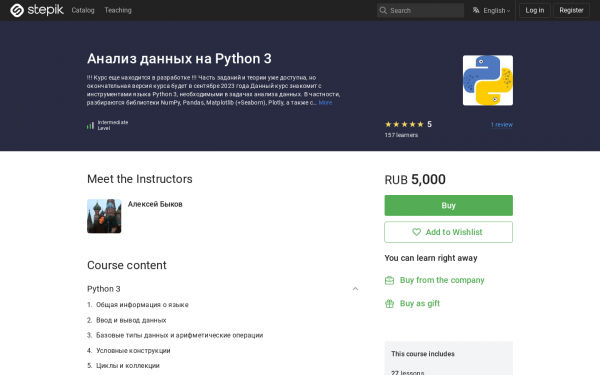Click the Add to Wishlist button
This screenshot has width=600, height=375.
pos(448,232)
